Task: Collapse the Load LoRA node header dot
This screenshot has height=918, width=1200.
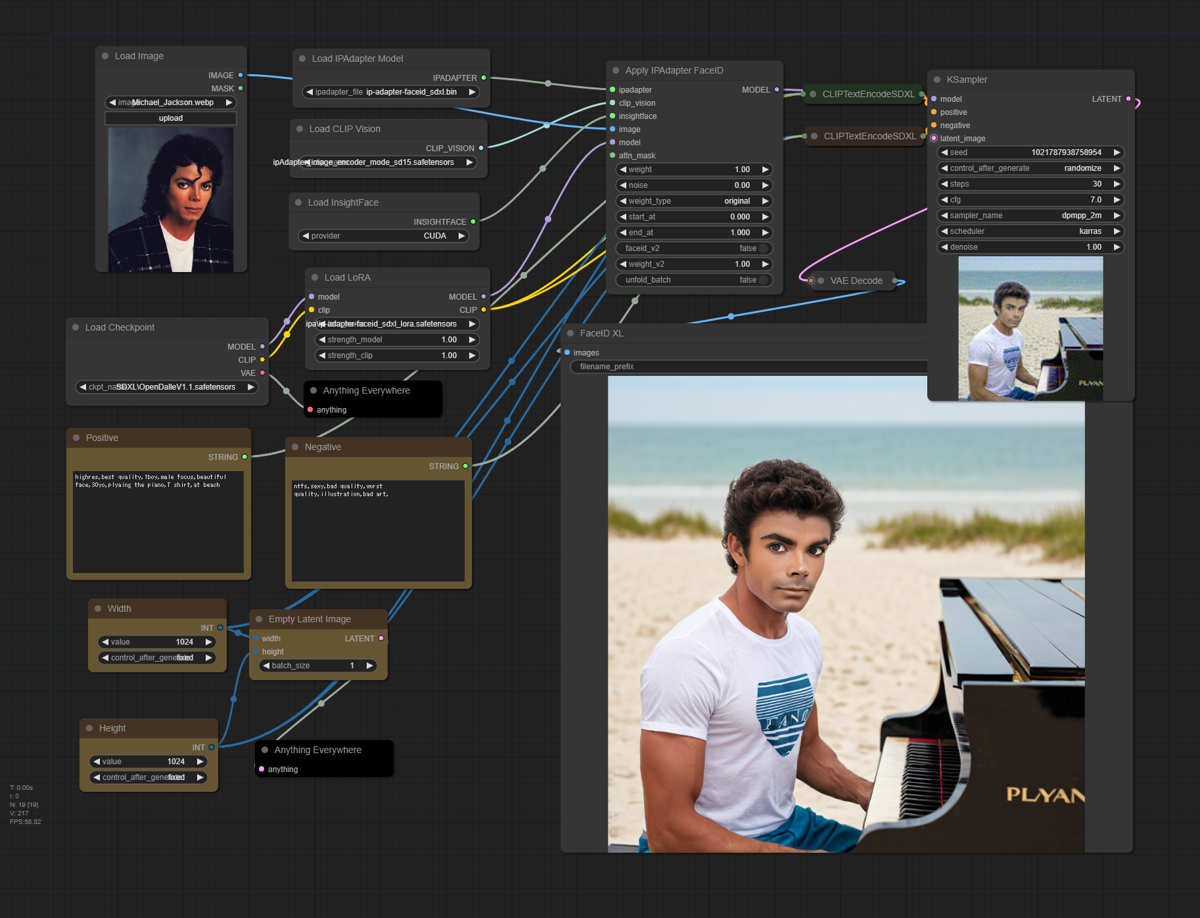Action: tap(315, 277)
